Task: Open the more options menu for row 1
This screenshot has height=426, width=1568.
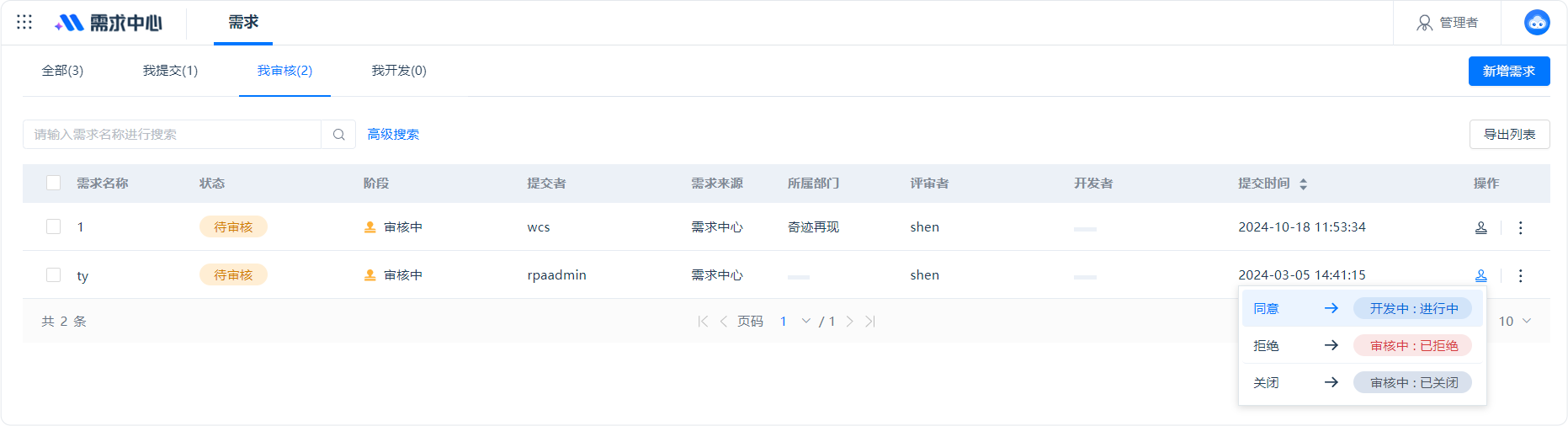Action: (1520, 227)
